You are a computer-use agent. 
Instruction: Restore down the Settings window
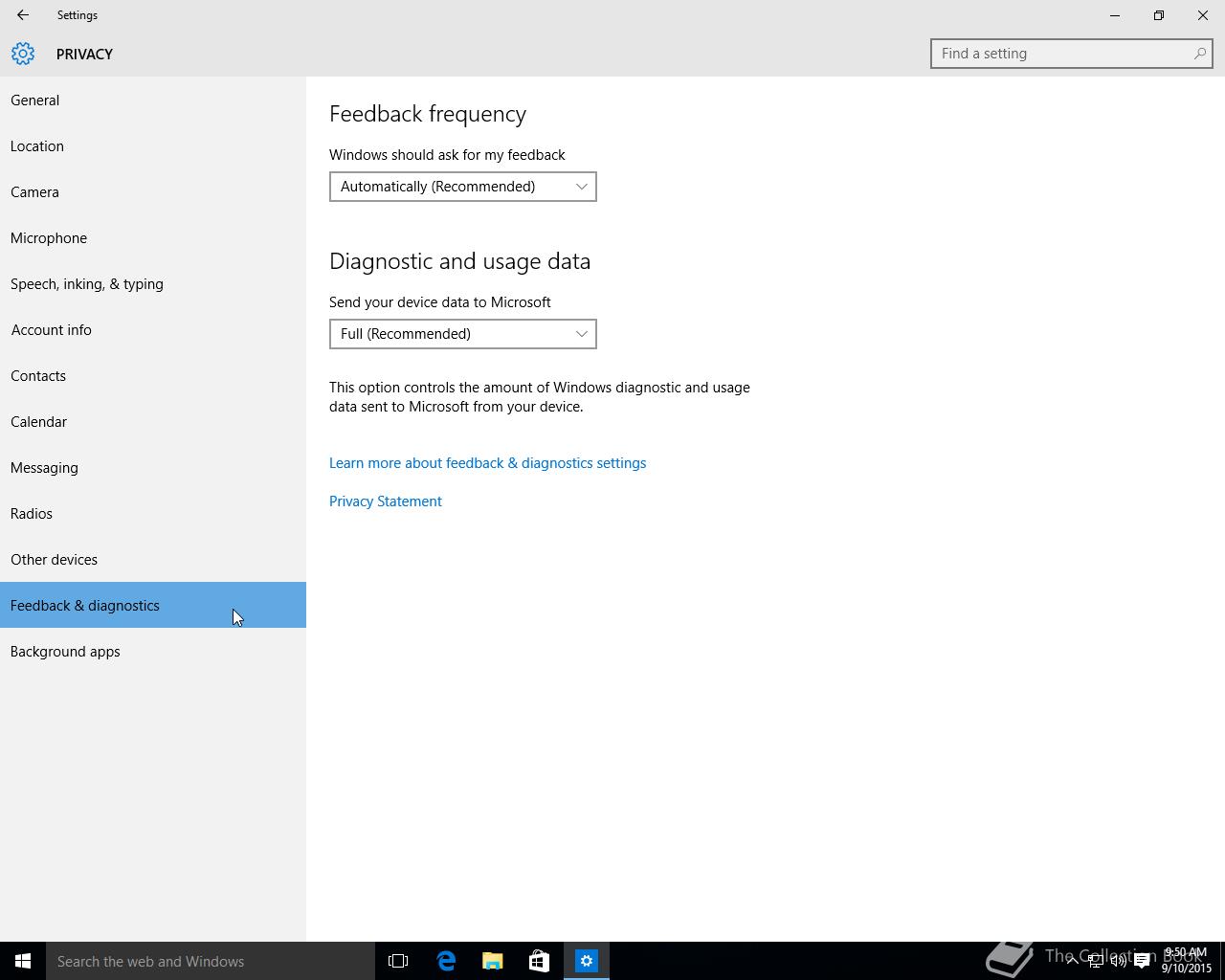(1159, 15)
